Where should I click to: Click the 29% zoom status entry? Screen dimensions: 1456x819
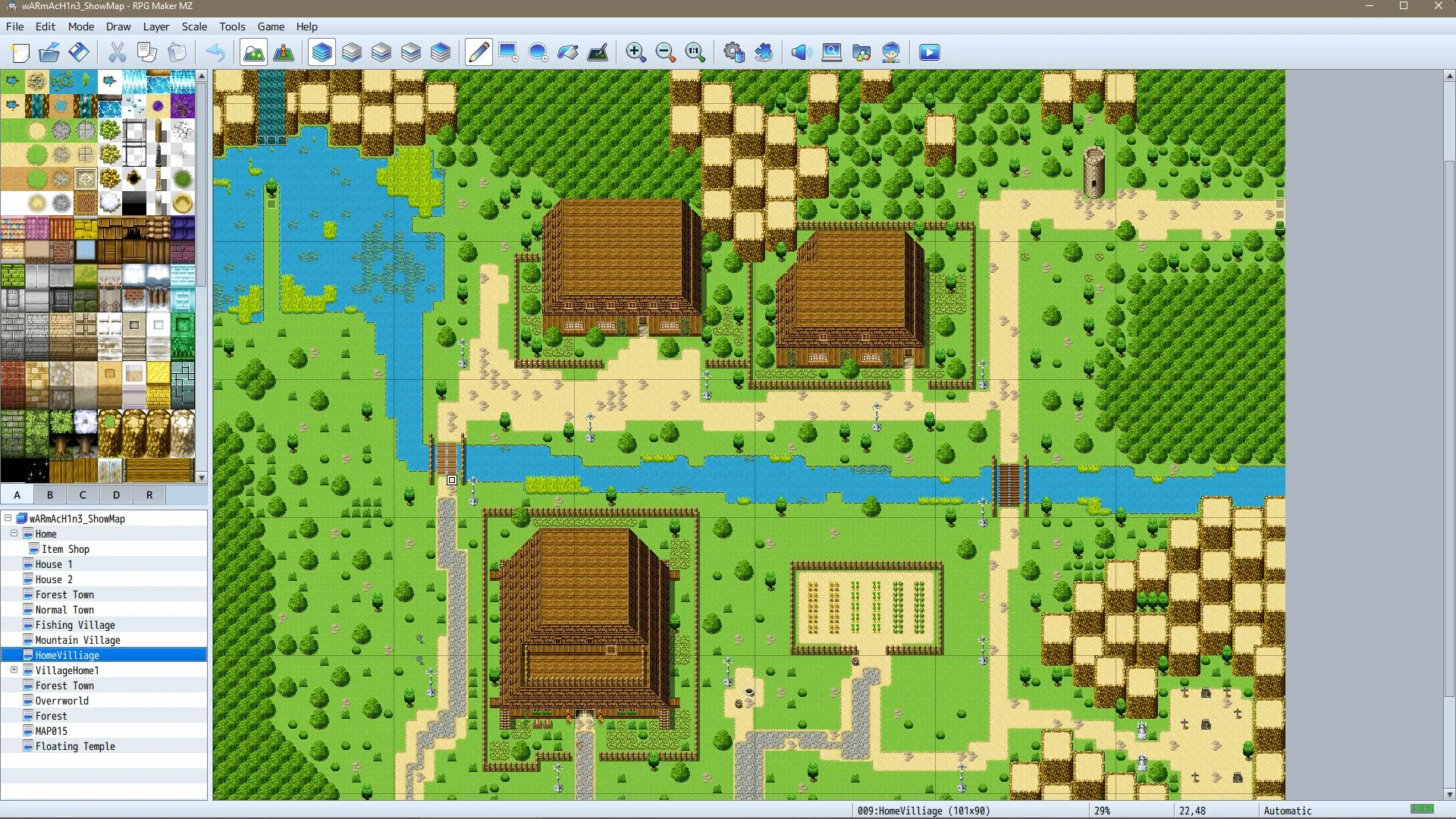click(1102, 810)
